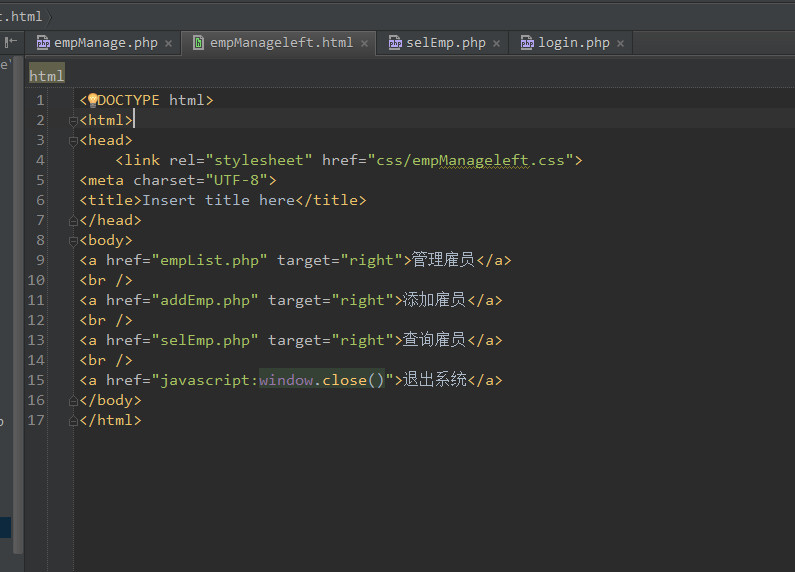Collapse the html tag fold on line 2
The image size is (795, 572).
tap(73, 121)
